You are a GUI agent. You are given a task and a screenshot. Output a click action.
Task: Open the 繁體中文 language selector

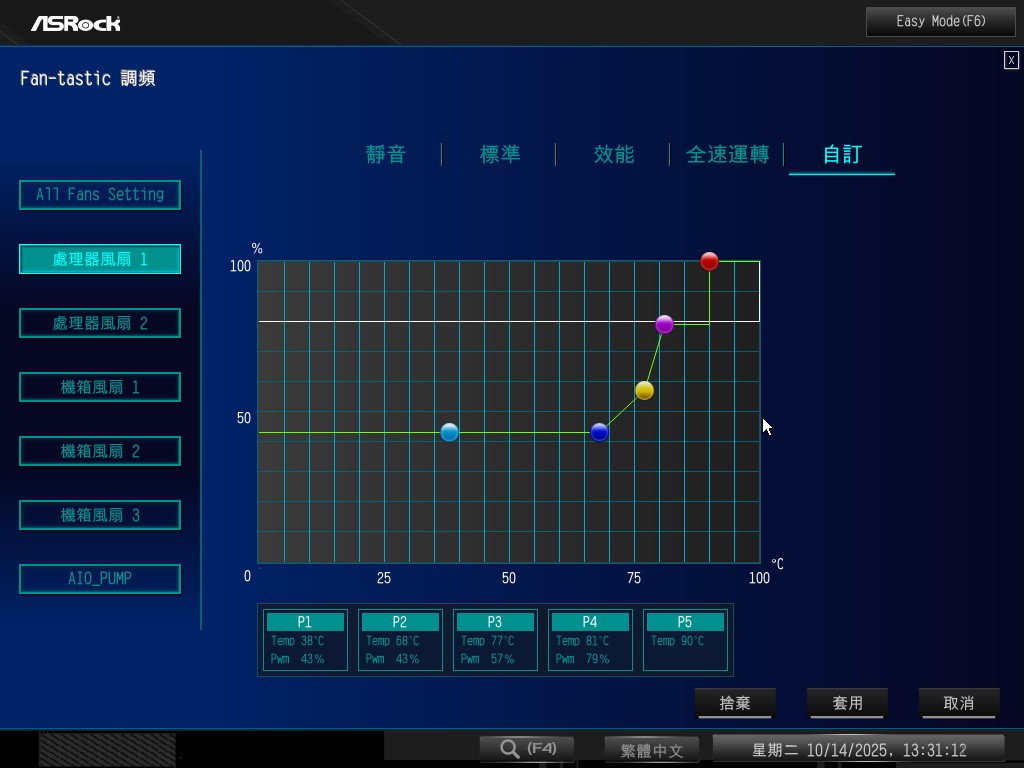651,750
